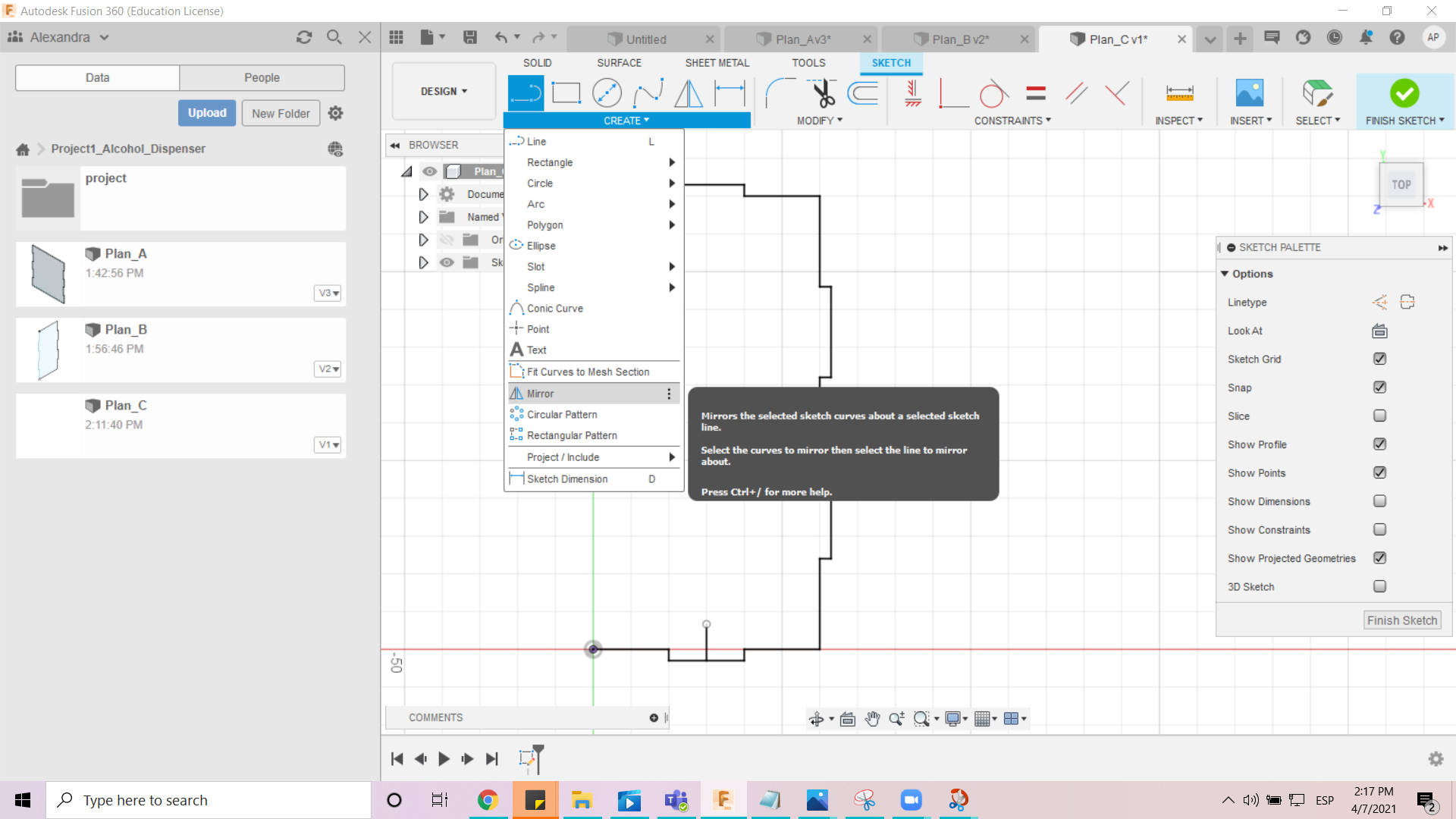Select the sketch marker in the timeline

527,759
